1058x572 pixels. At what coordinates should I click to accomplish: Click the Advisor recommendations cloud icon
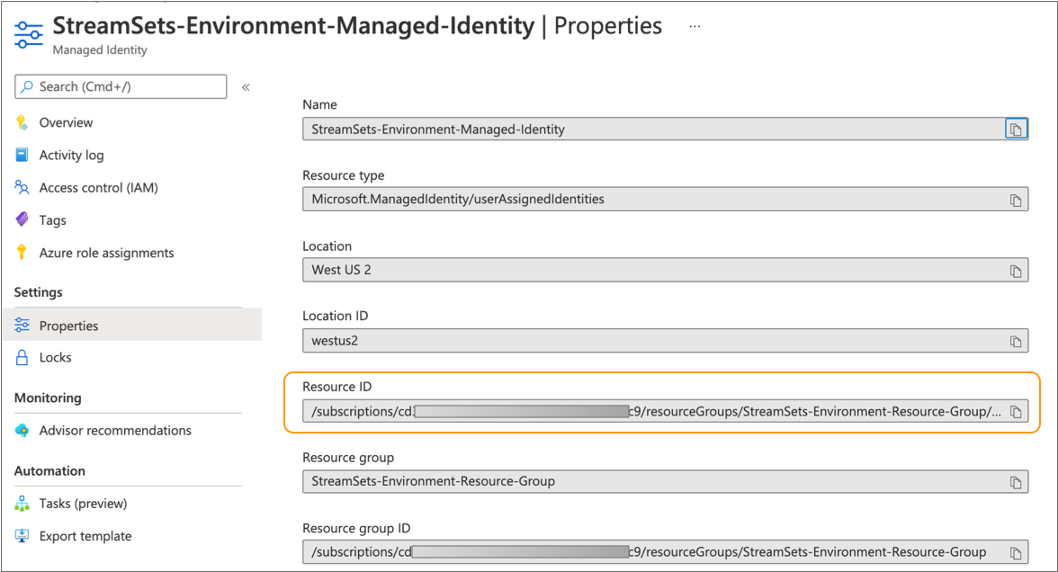click(22, 430)
